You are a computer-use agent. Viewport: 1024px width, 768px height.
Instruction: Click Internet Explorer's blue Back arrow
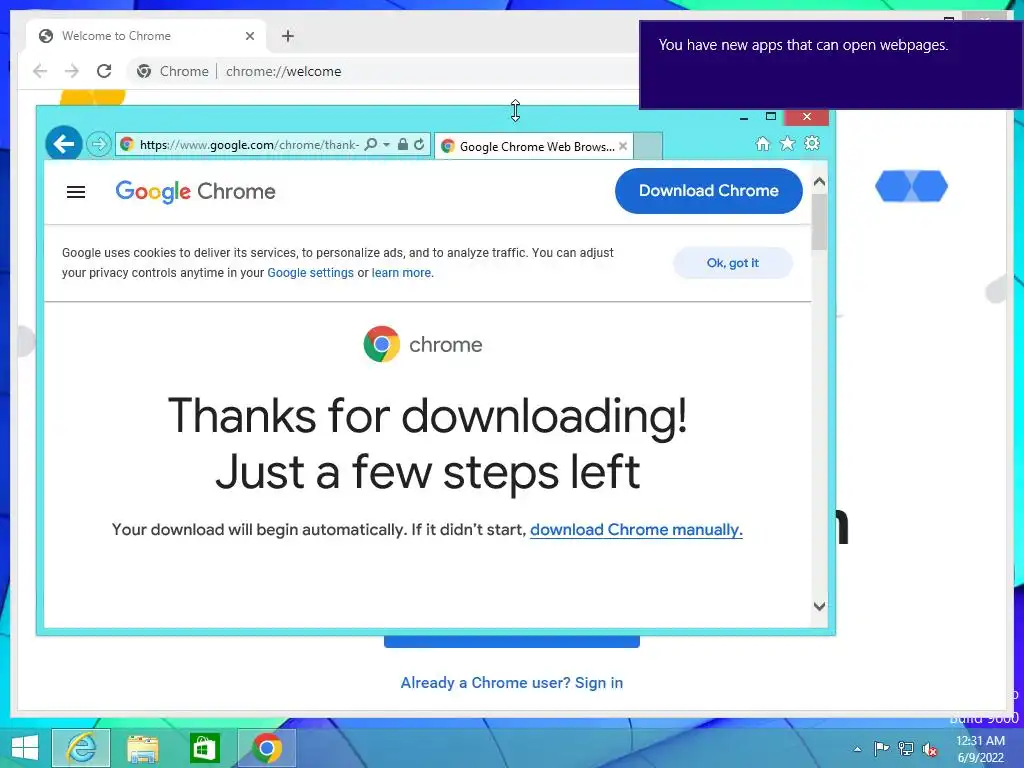(x=63, y=143)
